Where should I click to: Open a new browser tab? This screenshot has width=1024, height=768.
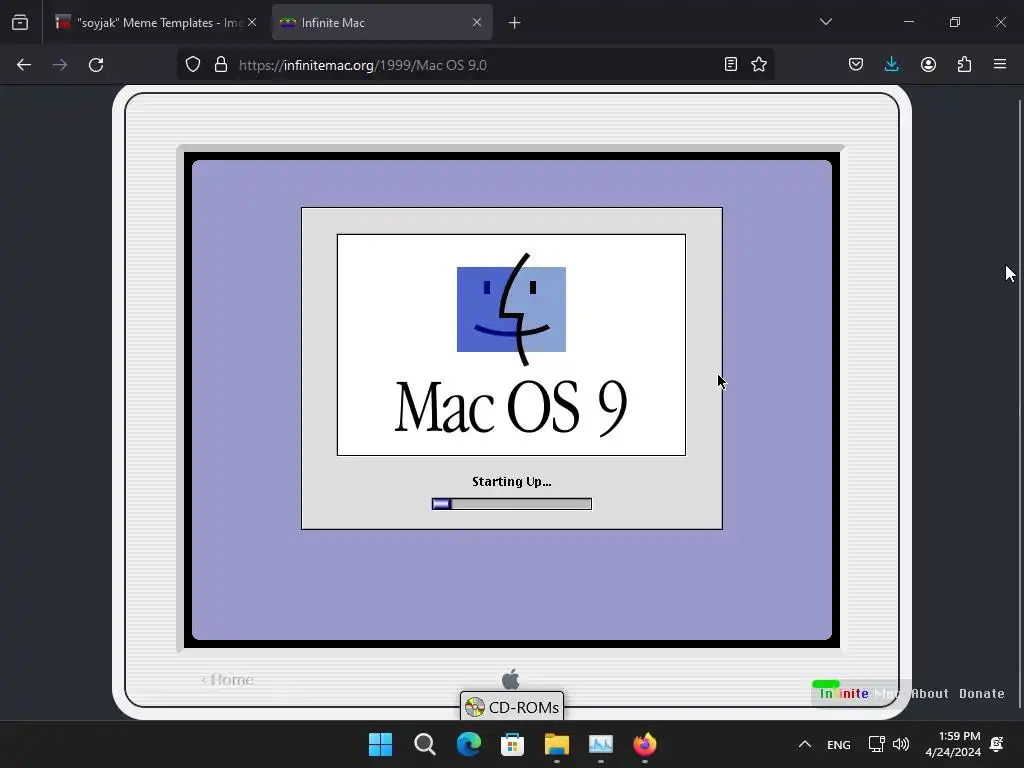(x=515, y=23)
